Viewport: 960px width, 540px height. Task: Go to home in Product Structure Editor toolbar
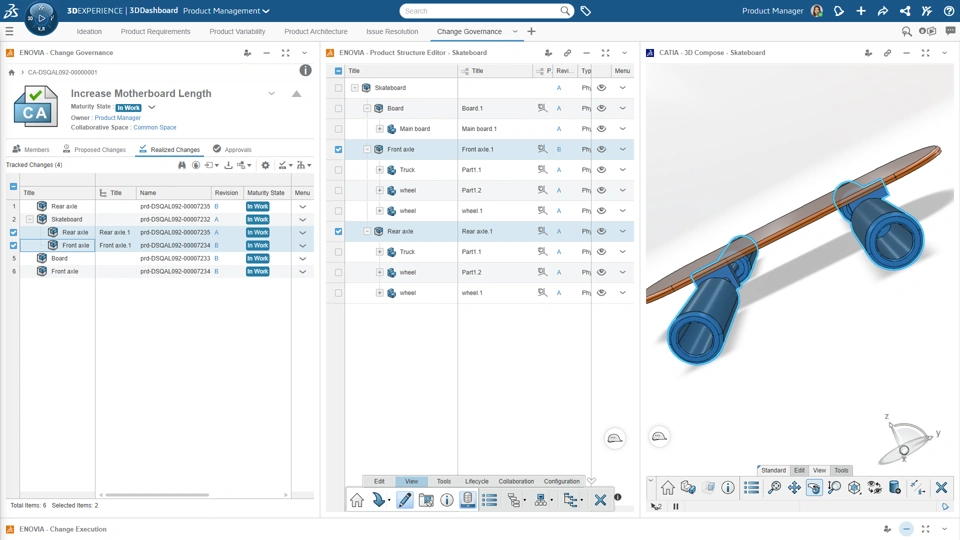356,500
